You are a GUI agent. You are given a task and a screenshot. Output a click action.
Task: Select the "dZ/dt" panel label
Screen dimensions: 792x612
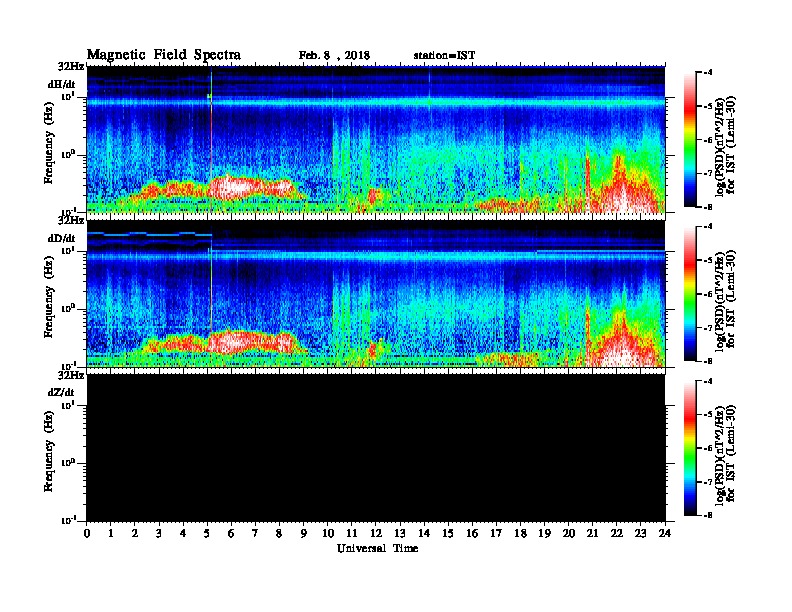point(61,392)
